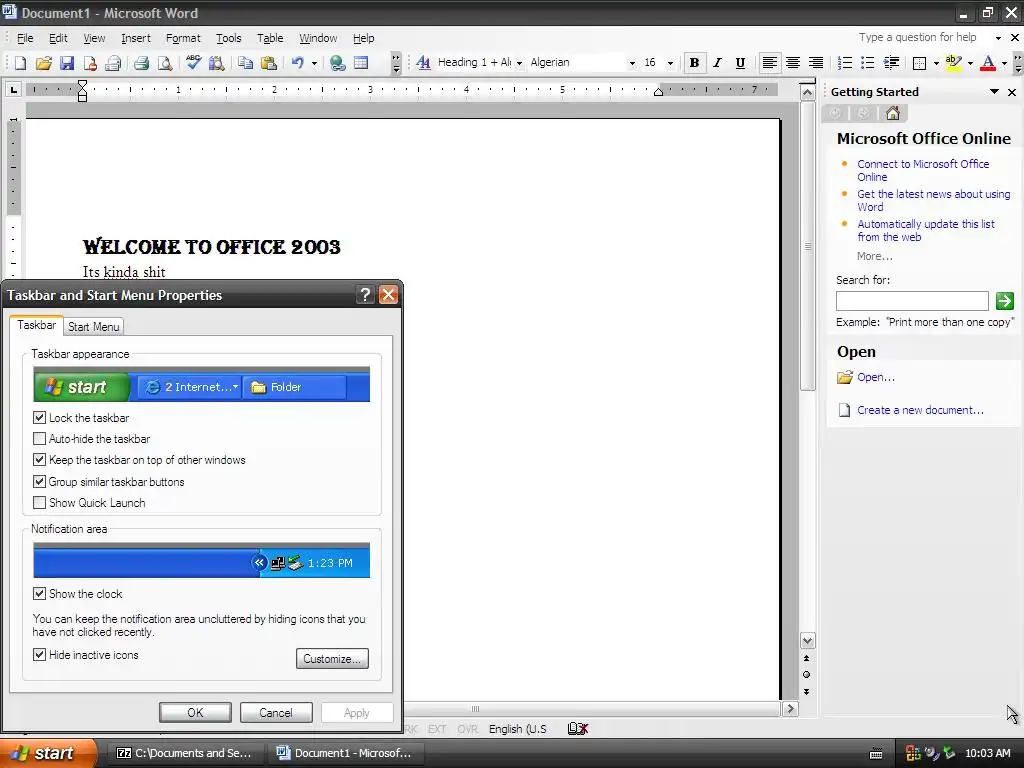Enable Show Quick Launch checkbox

tap(39, 502)
